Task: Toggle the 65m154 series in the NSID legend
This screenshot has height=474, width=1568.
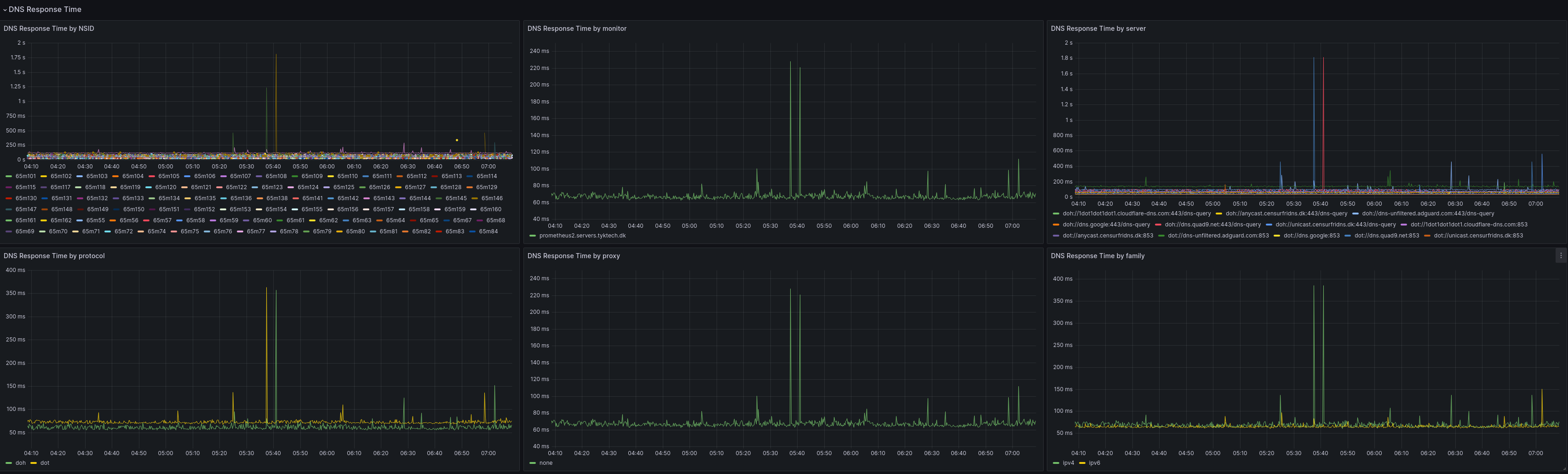Action: [276, 209]
